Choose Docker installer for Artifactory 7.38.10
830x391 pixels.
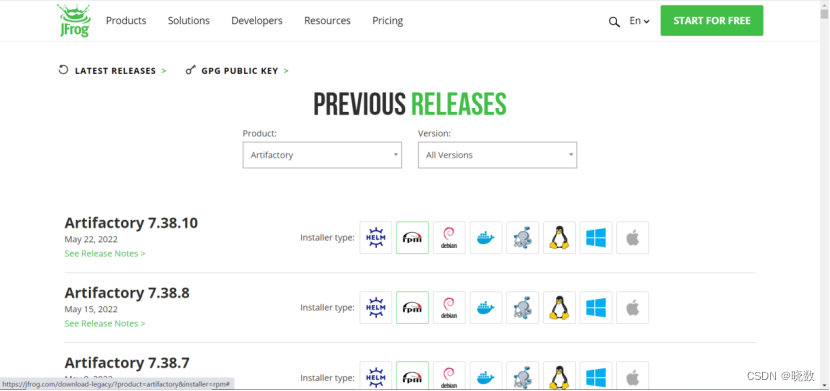tap(486, 238)
